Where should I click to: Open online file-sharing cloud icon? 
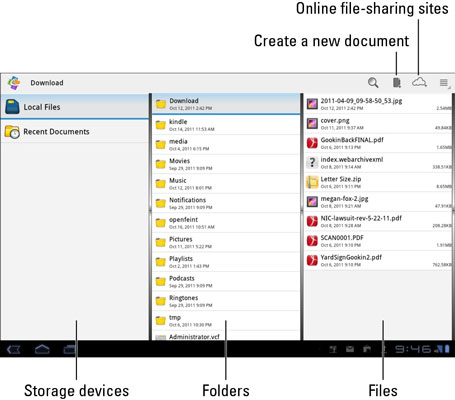(x=419, y=82)
